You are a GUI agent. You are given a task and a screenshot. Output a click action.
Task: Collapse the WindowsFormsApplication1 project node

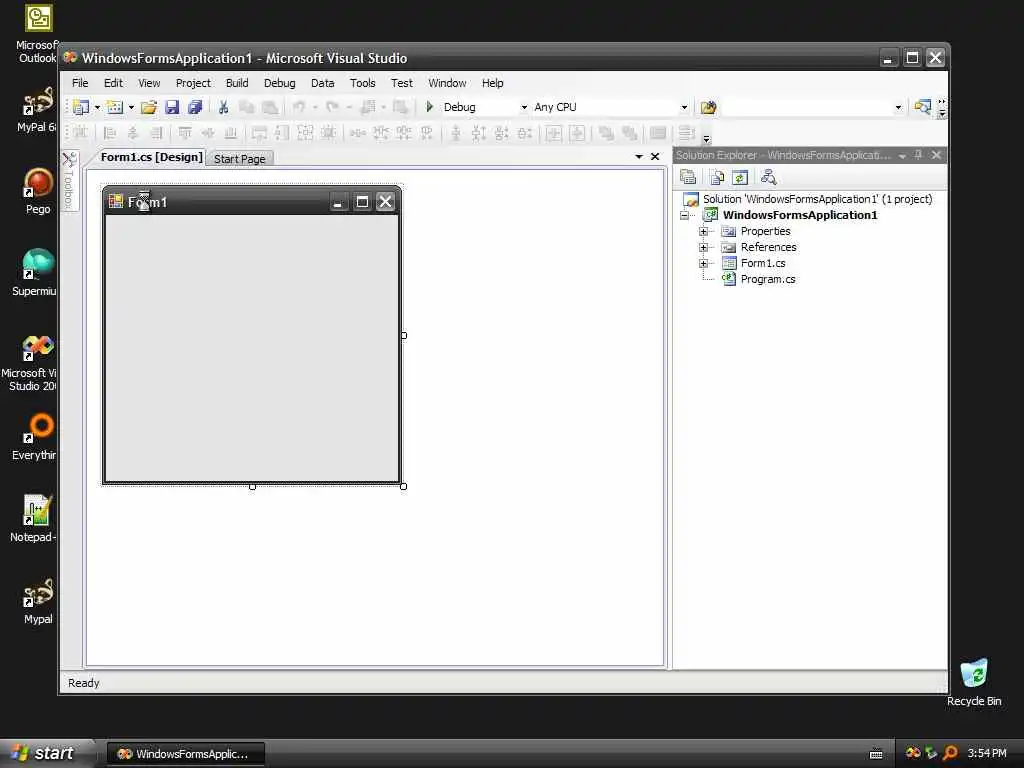(684, 215)
